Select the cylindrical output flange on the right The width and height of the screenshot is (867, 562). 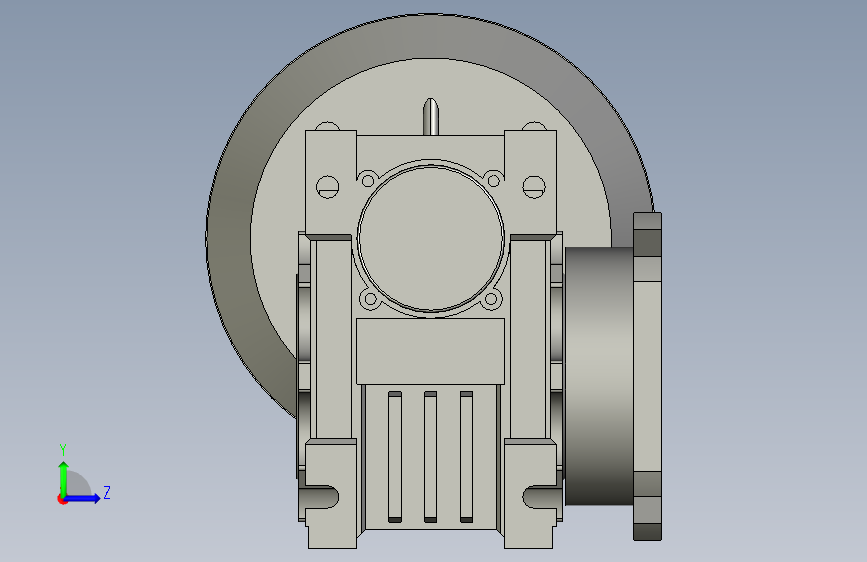[599, 376]
